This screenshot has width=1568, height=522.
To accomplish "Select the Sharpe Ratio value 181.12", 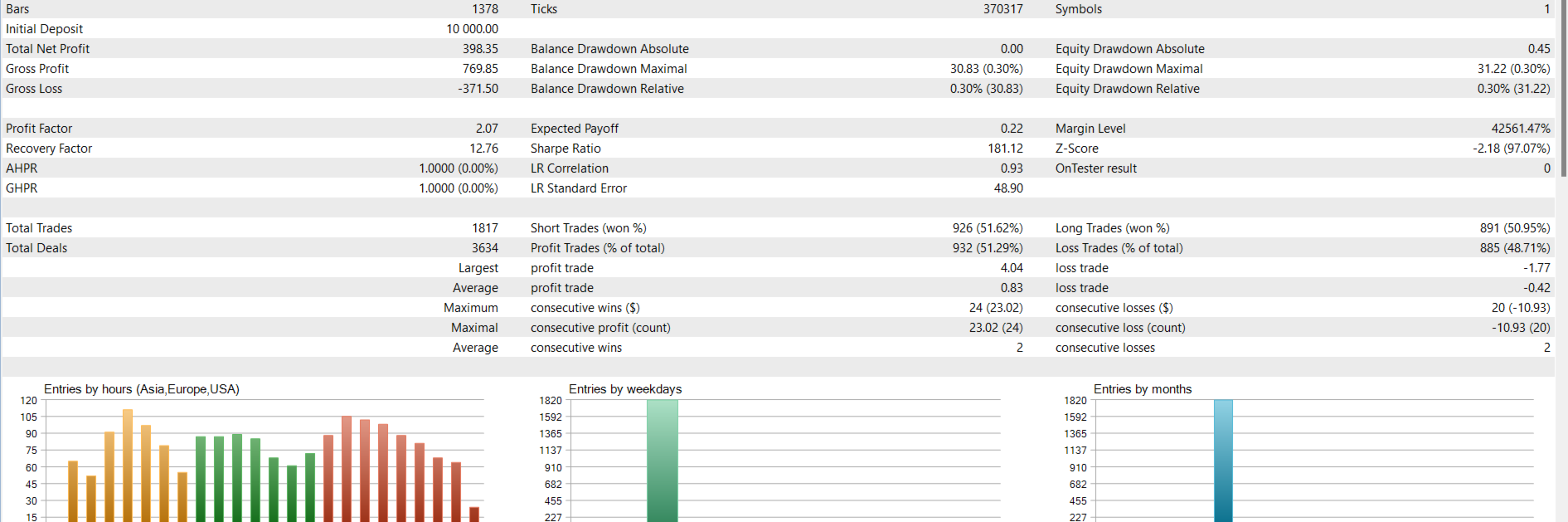I will click(x=1005, y=149).
